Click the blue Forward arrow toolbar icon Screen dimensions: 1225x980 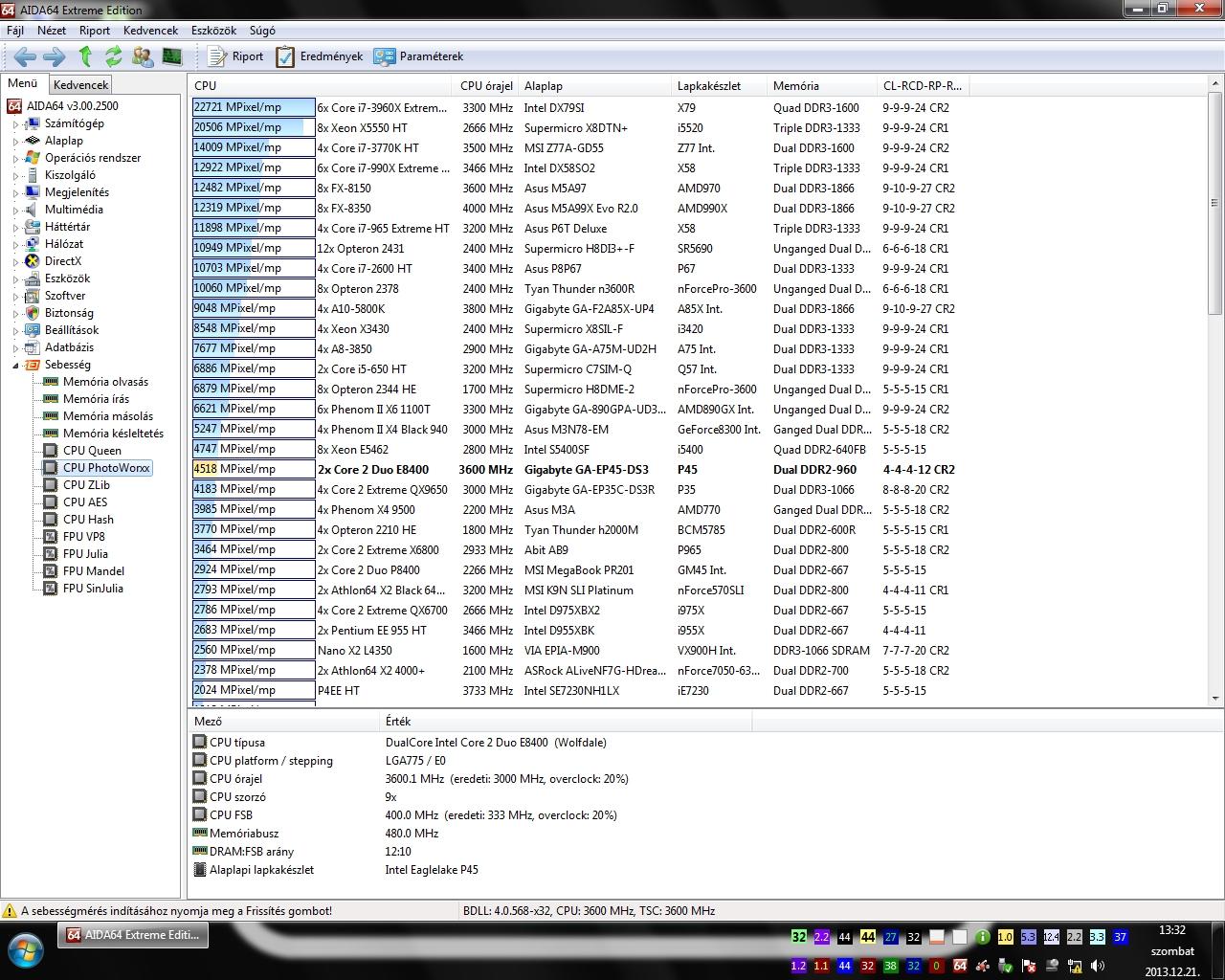[x=55, y=56]
